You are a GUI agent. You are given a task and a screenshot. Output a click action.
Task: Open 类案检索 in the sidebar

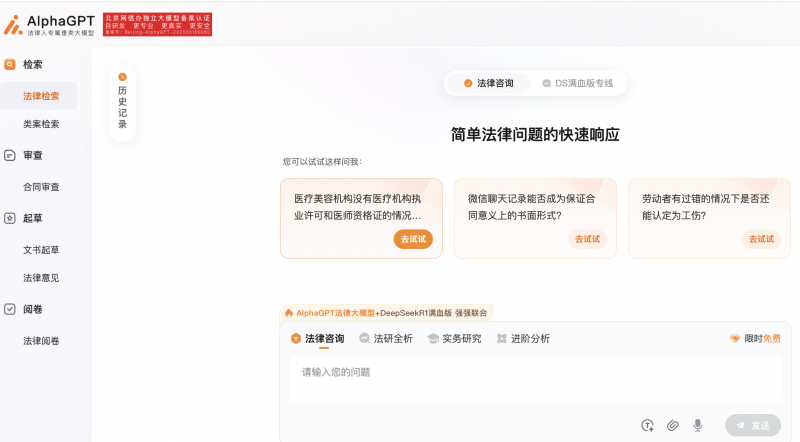(x=41, y=124)
